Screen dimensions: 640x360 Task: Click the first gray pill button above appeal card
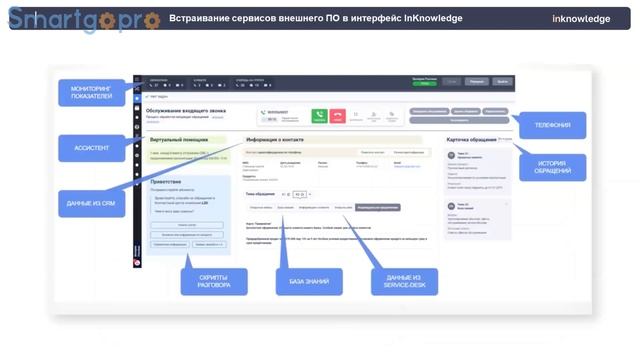(x=429, y=111)
